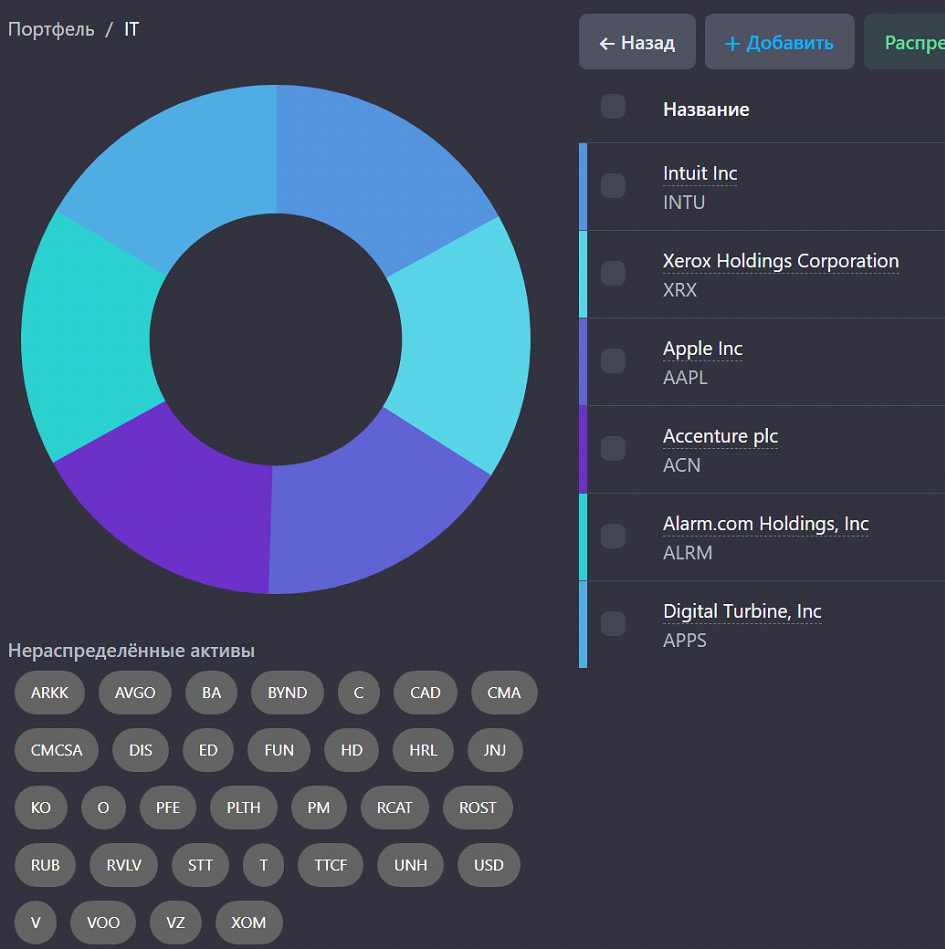This screenshot has height=949, width=945.
Task: Select the ED asset chip
Action: 208,750
